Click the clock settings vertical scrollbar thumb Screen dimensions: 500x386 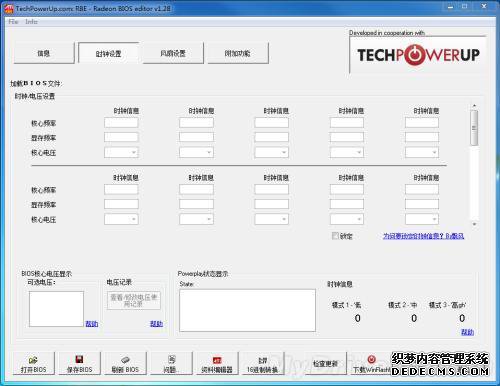pos(474,128)
